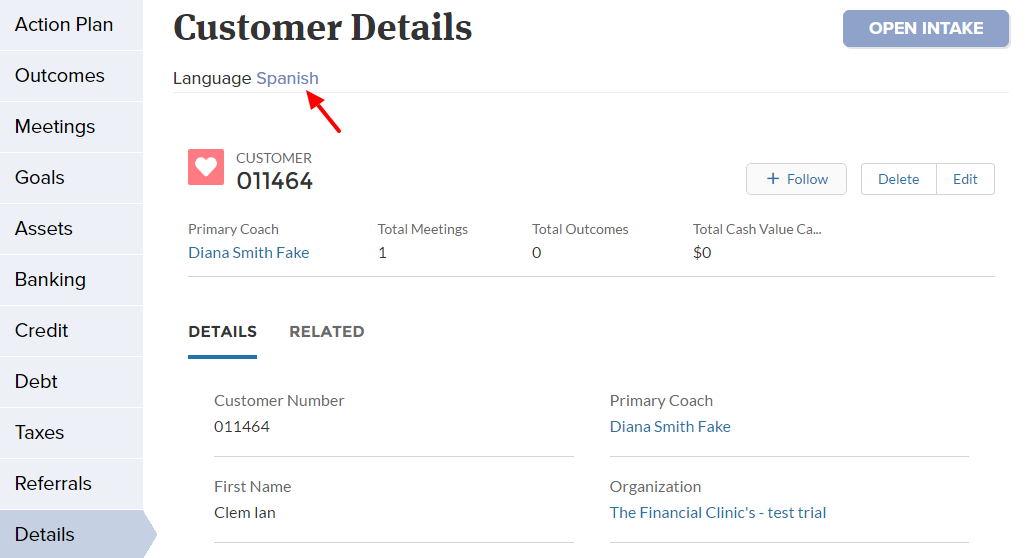Delete this customer record
1033x558 pixels.
899,179
